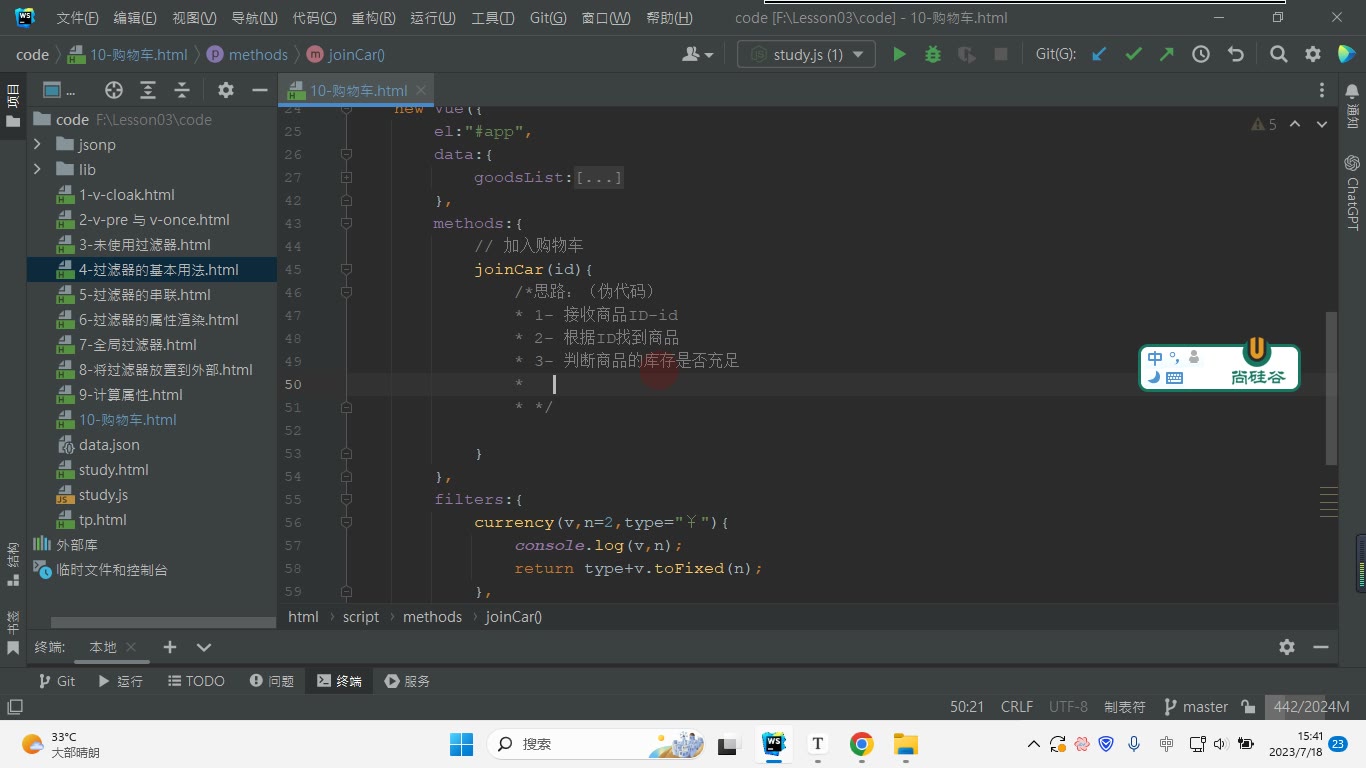The image size is (1366, 768).
Task: Open Search Everywhere magnifier icon
Action: [1279, 55]
